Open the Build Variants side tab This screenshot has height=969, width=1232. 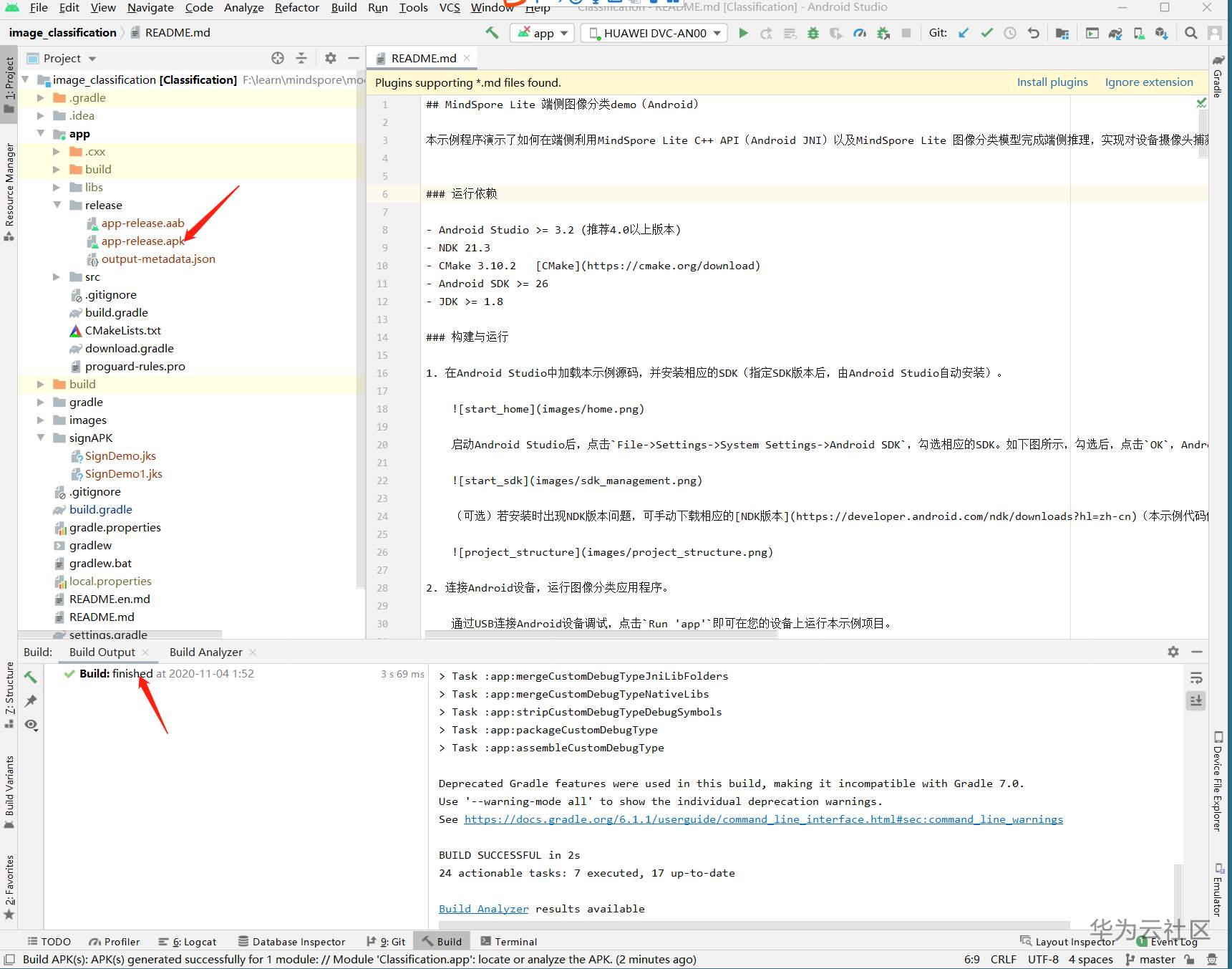click(x=9, y=791)
